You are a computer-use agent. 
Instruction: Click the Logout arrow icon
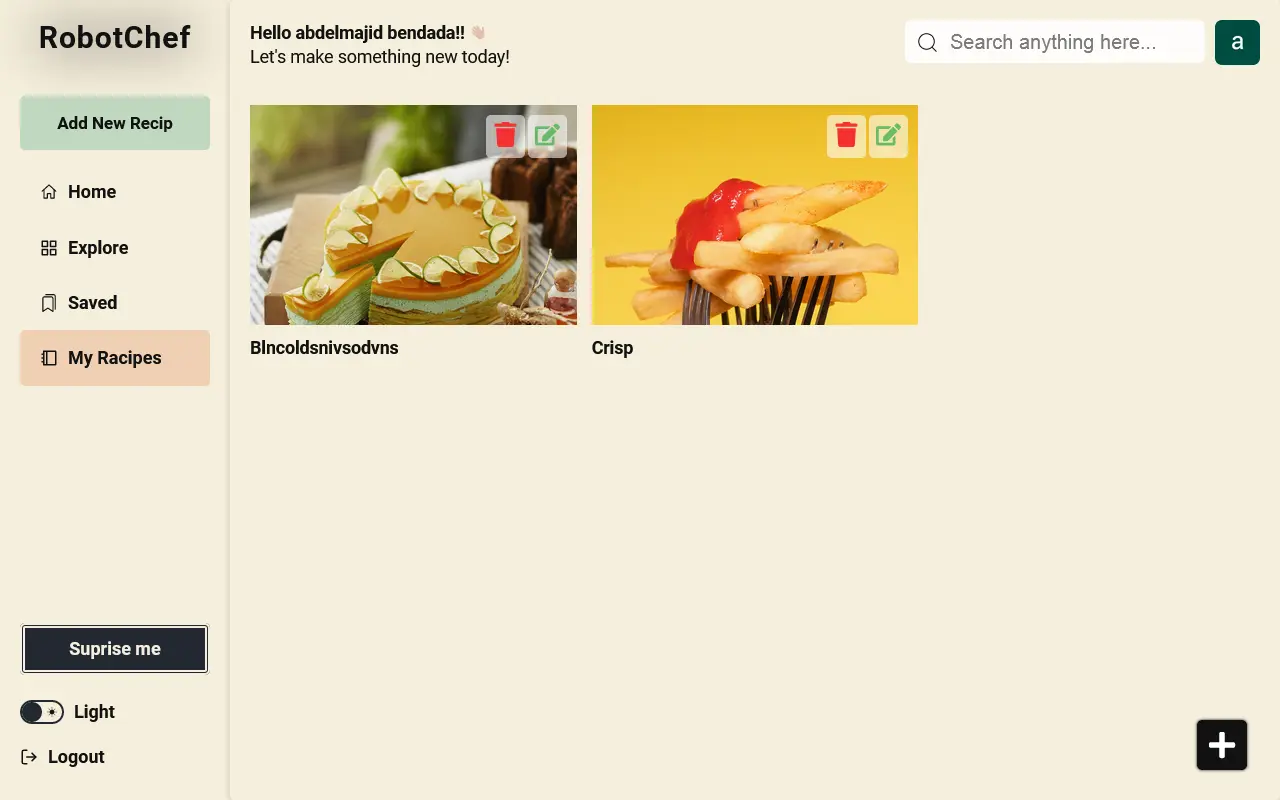click(29, 757)
